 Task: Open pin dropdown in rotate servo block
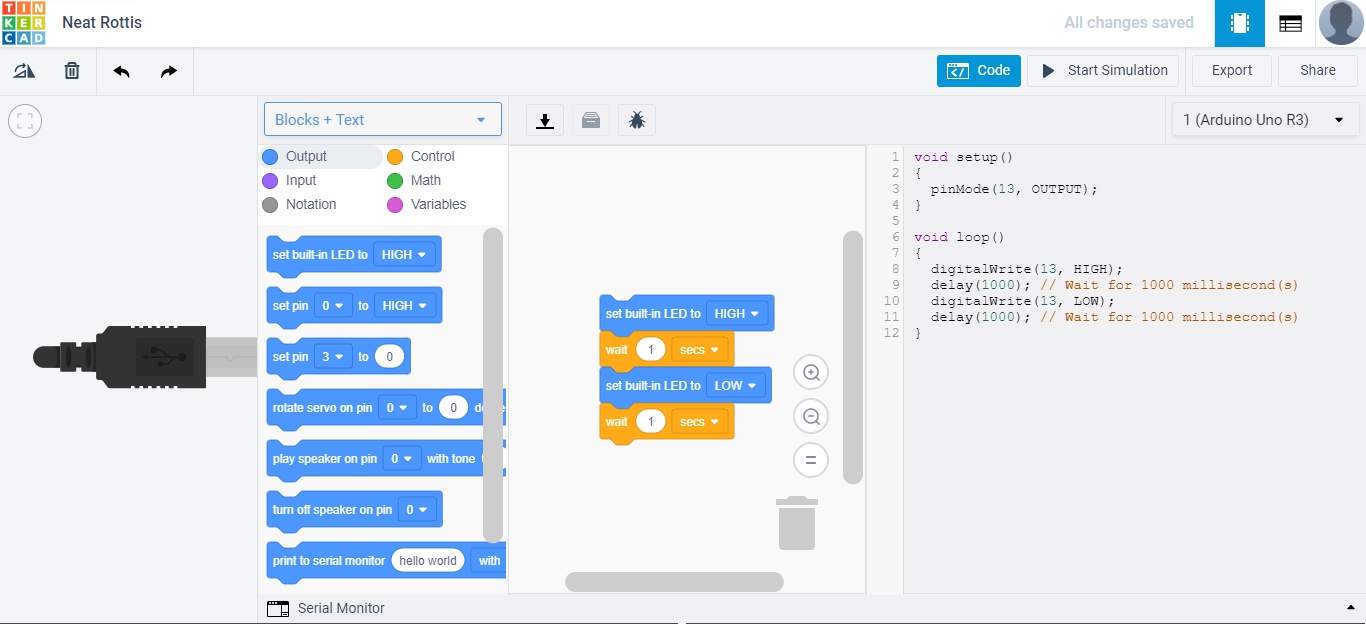pyautogui.click(x=397, y=408)
